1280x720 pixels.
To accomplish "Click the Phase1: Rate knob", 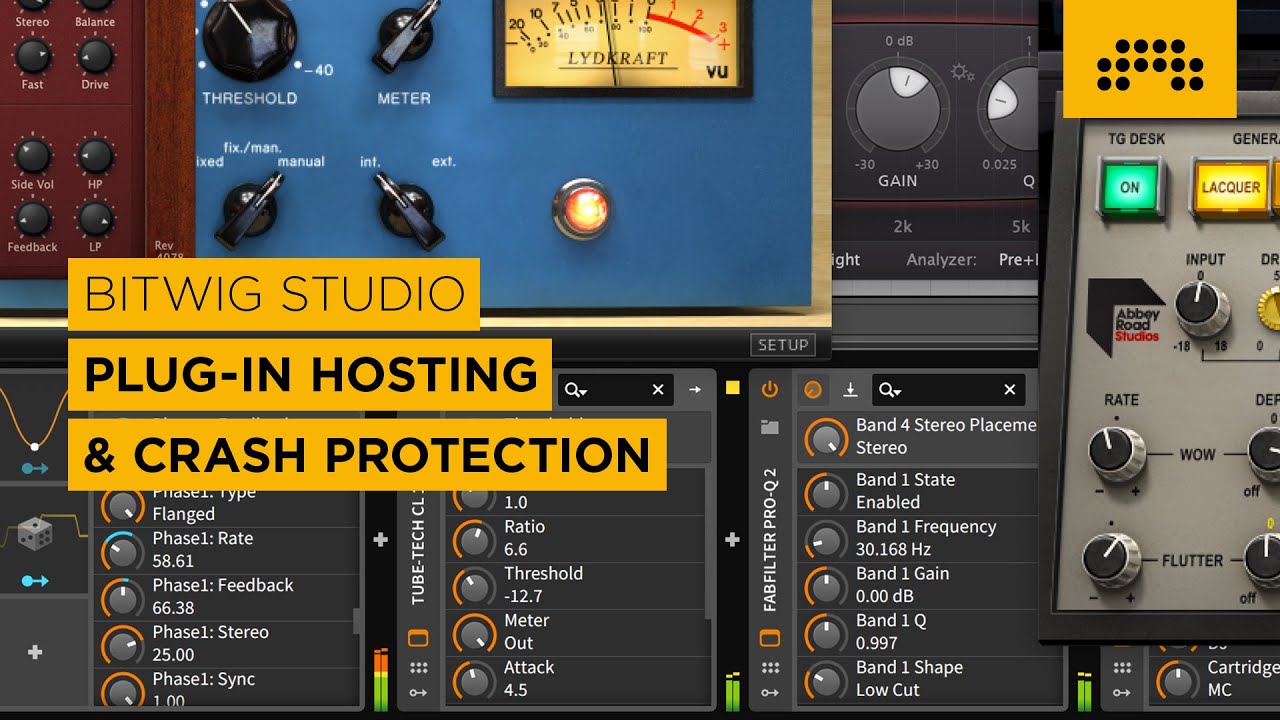I will 123,551.
